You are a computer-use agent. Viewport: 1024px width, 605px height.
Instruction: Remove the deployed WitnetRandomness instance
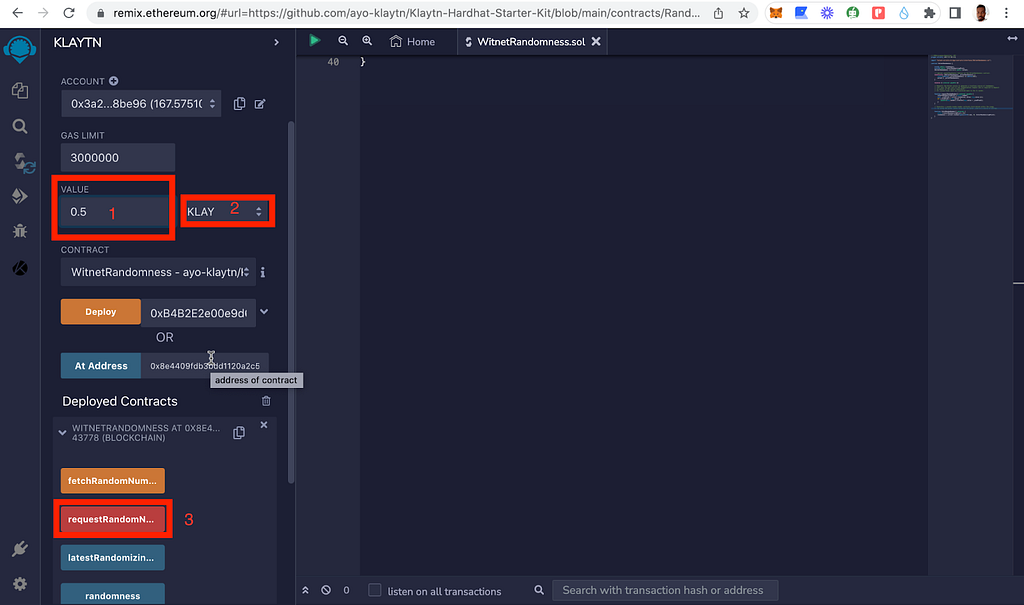[264, 425]
